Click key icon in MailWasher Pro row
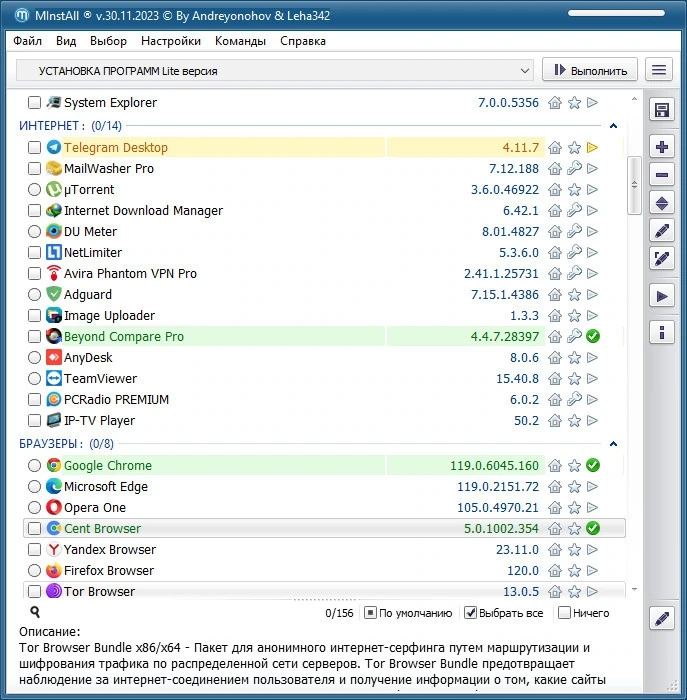Screen dimensions: 687x700 click(x=574, y=168)
